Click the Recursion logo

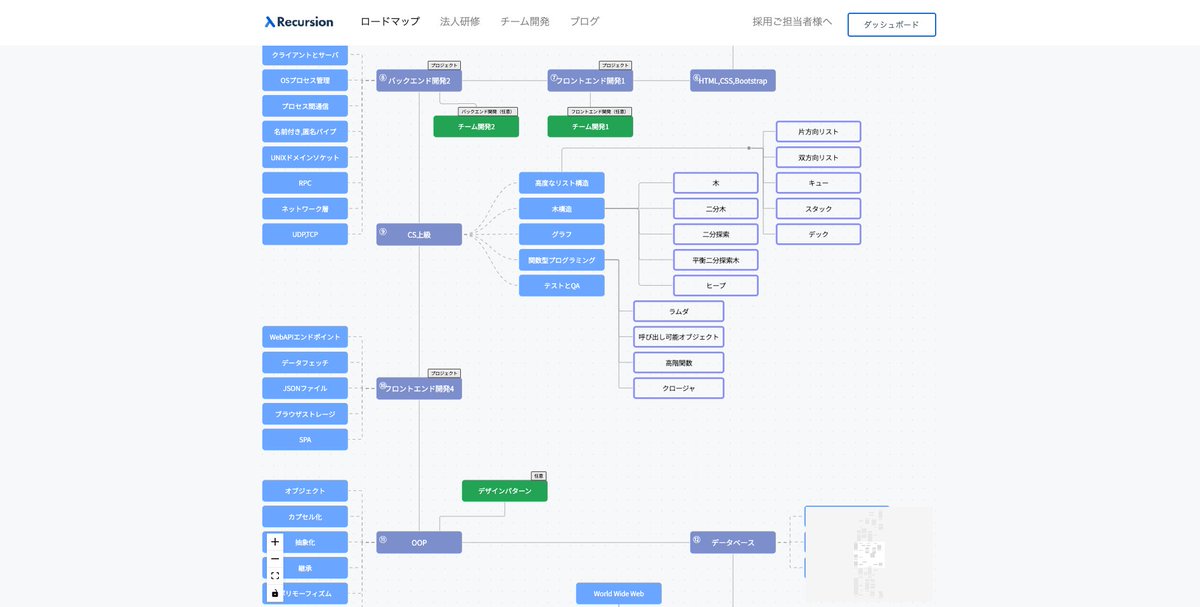coord(299,21)
